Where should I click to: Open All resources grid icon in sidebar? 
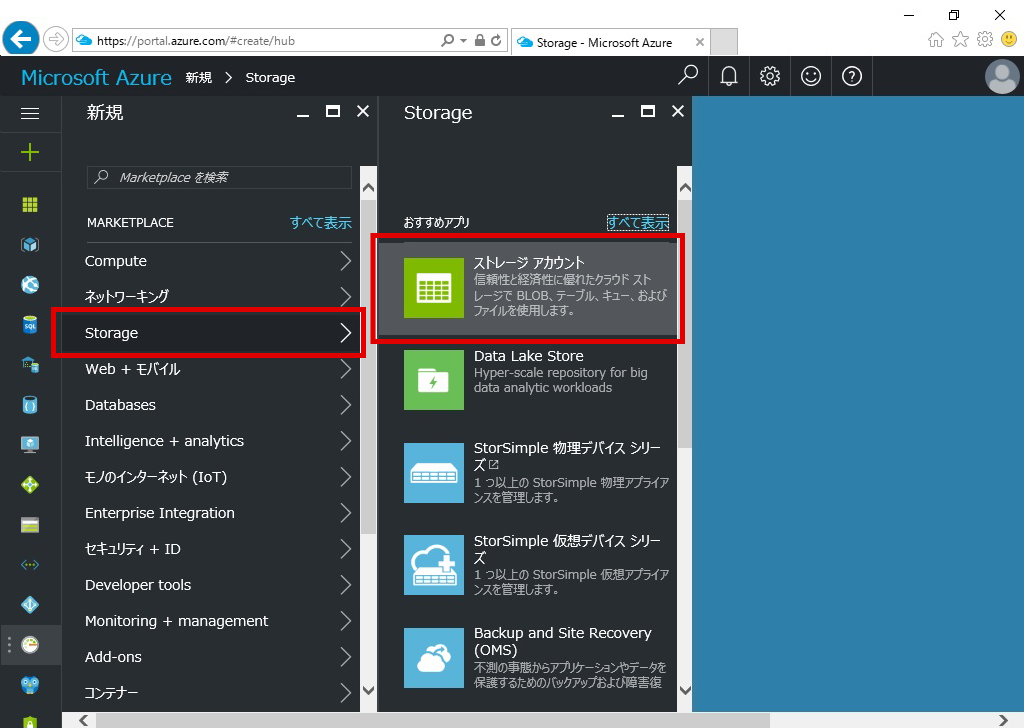coord(30,205)
